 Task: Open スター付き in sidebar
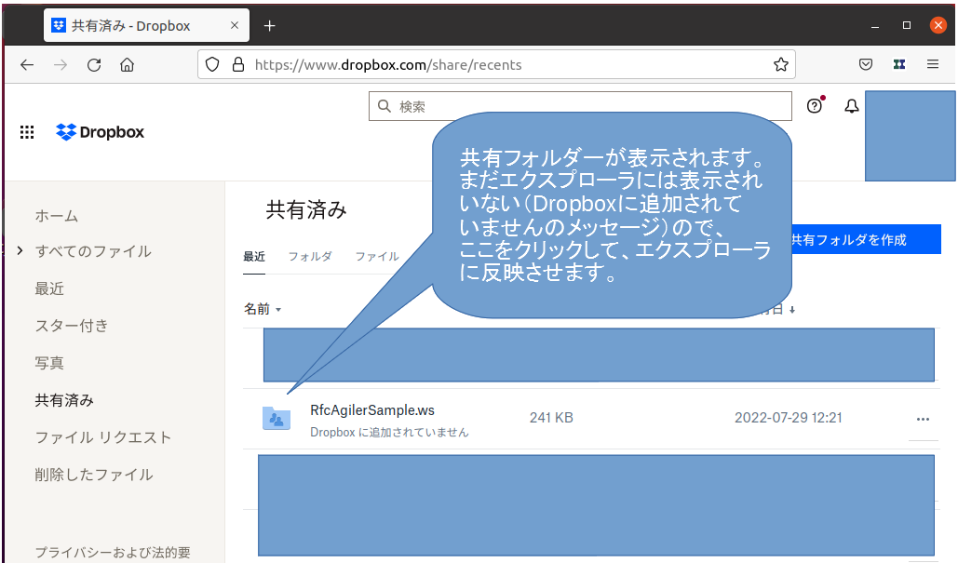tap(71, 326)
